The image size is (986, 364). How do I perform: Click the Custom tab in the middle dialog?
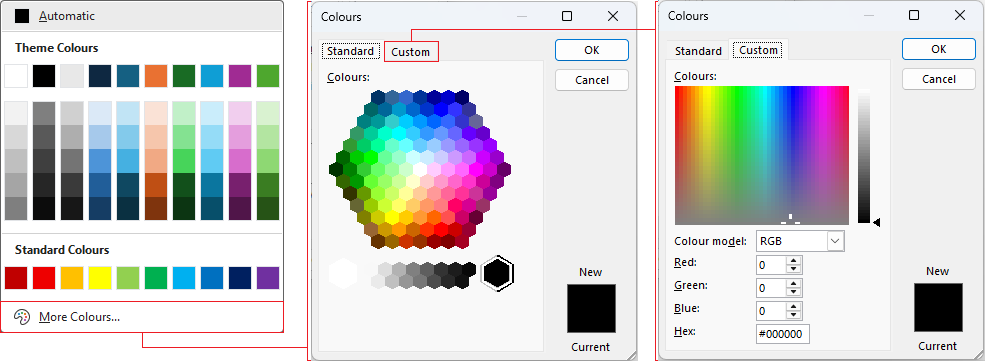[x=411, y=52]
